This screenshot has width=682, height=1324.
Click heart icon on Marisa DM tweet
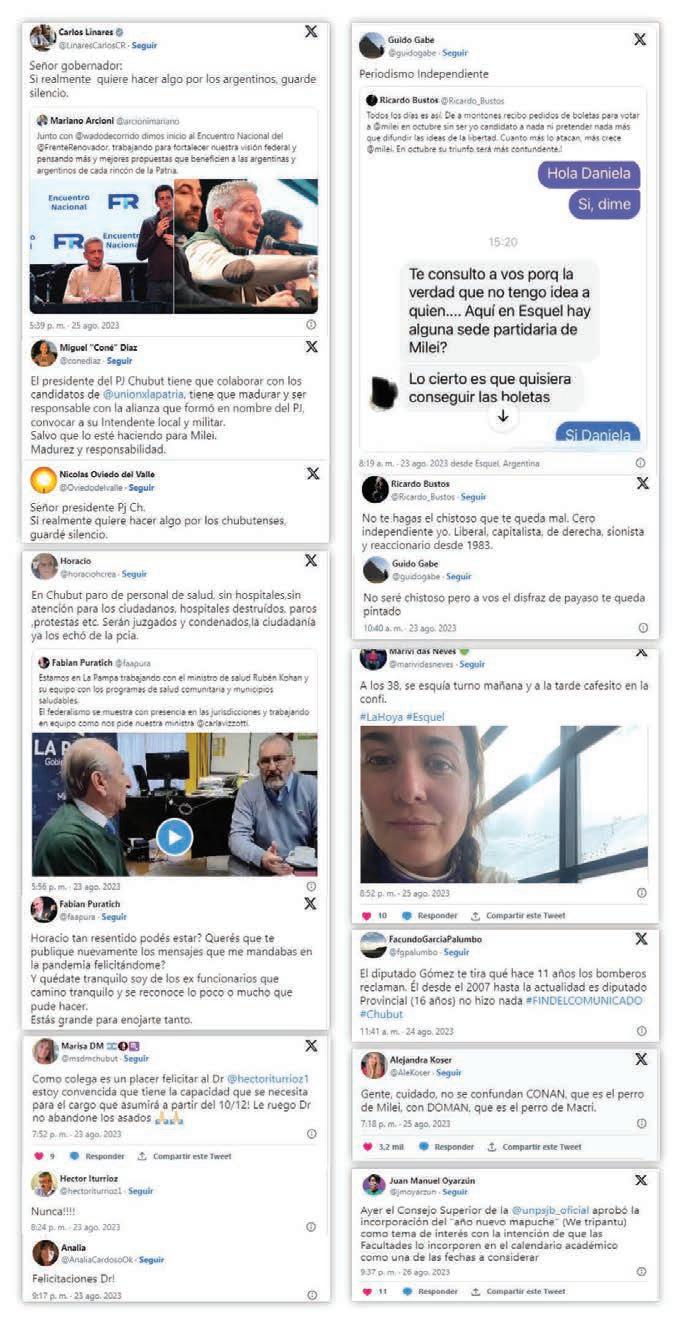point(39,1156)
